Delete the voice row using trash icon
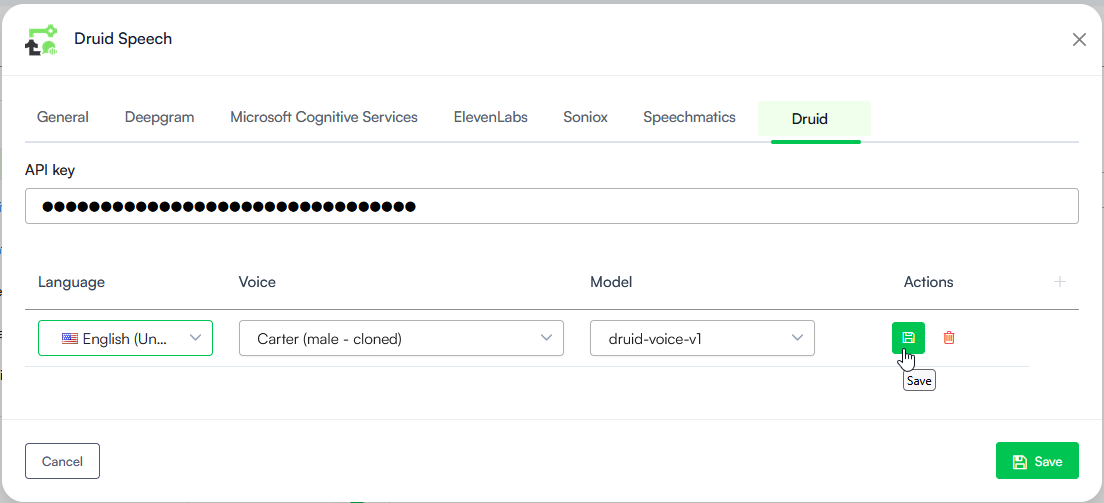This screenshot has height=503, width=1104. (949, 338)
